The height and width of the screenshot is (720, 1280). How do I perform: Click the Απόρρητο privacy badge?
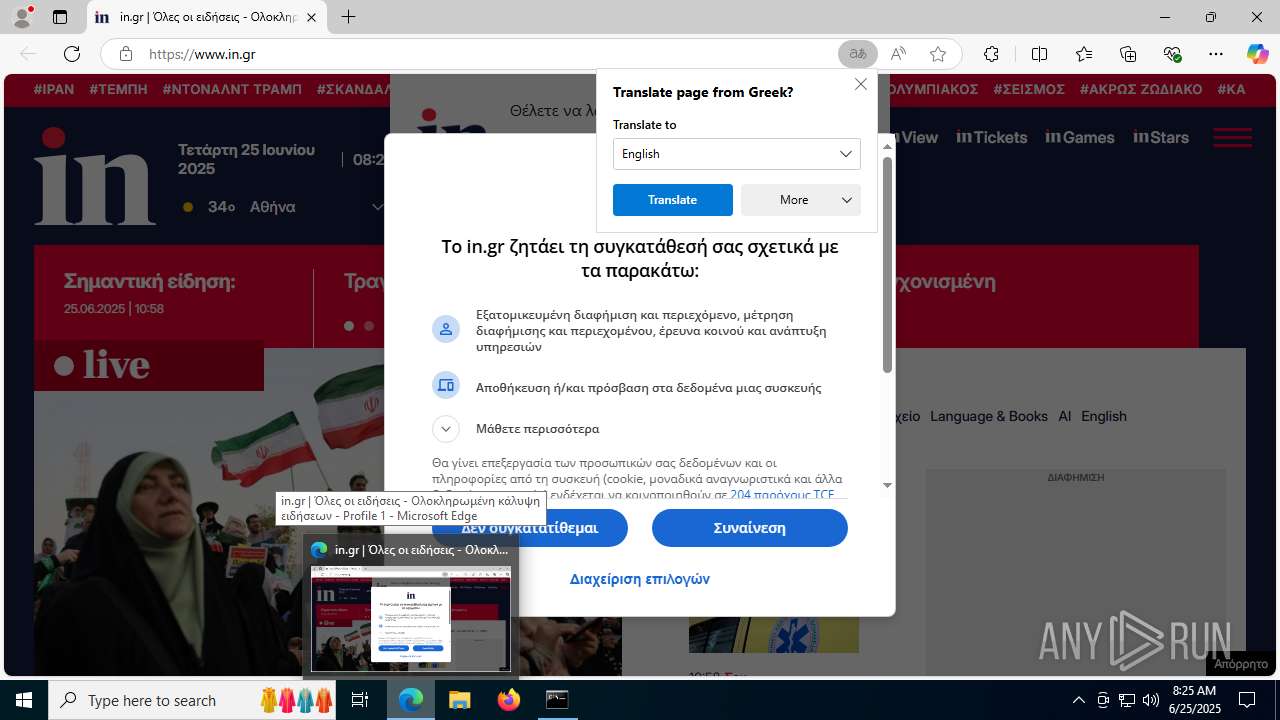(x=1241, y=663)
